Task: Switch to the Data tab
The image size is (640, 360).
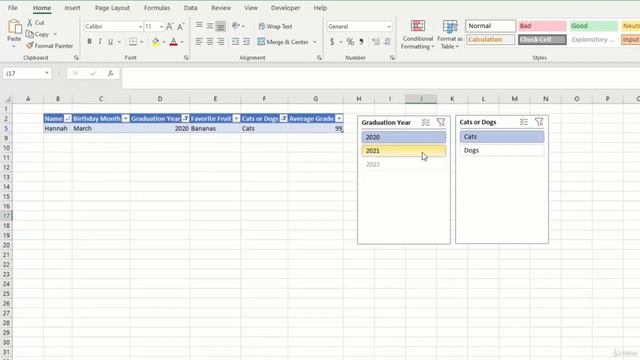Action: click(x=191, y=8)
